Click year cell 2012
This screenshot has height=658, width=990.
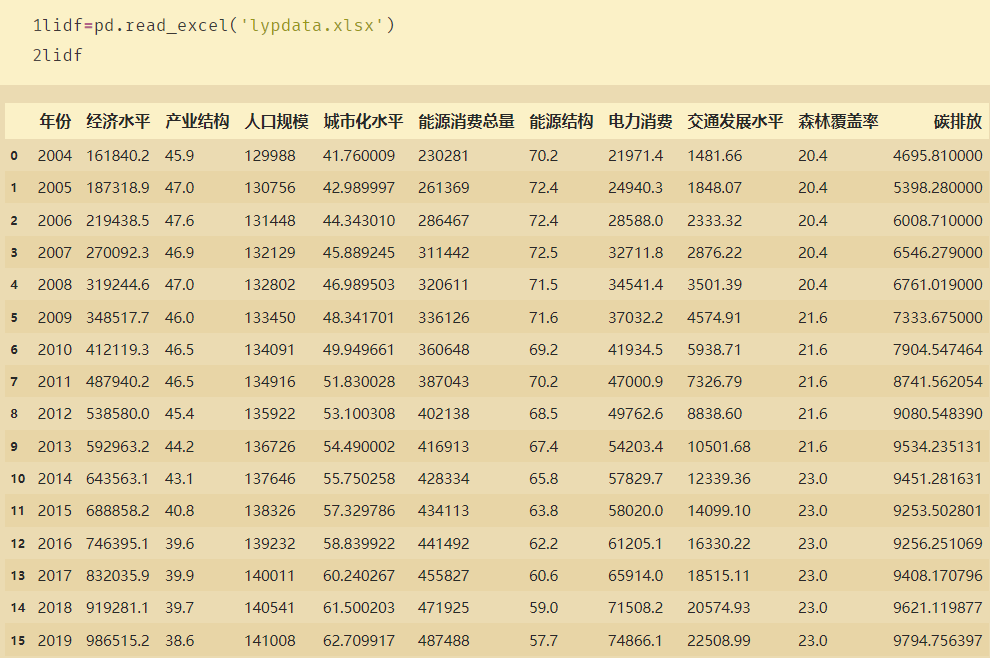click(x=55, y=414)
